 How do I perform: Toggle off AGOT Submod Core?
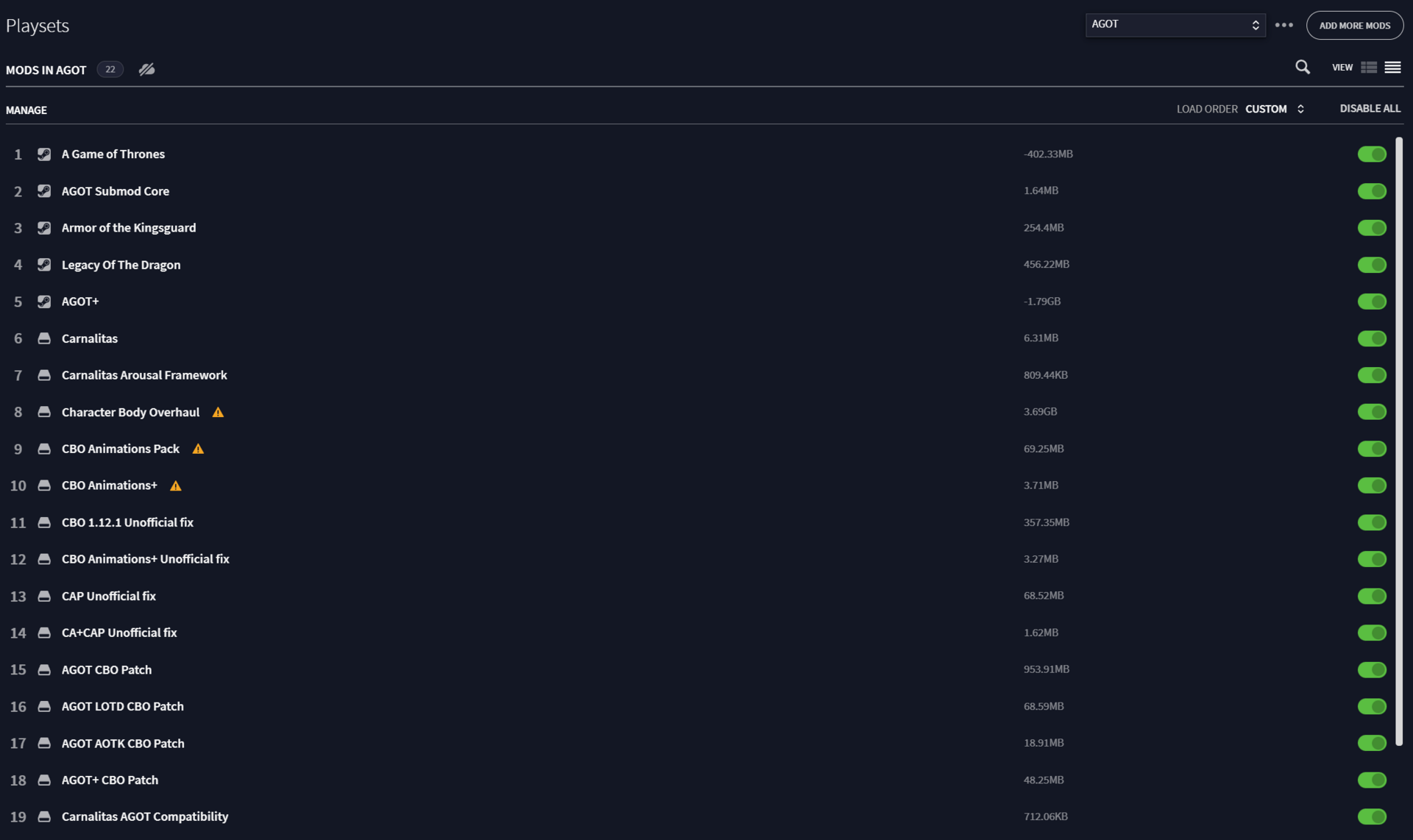coord(1372,191)
